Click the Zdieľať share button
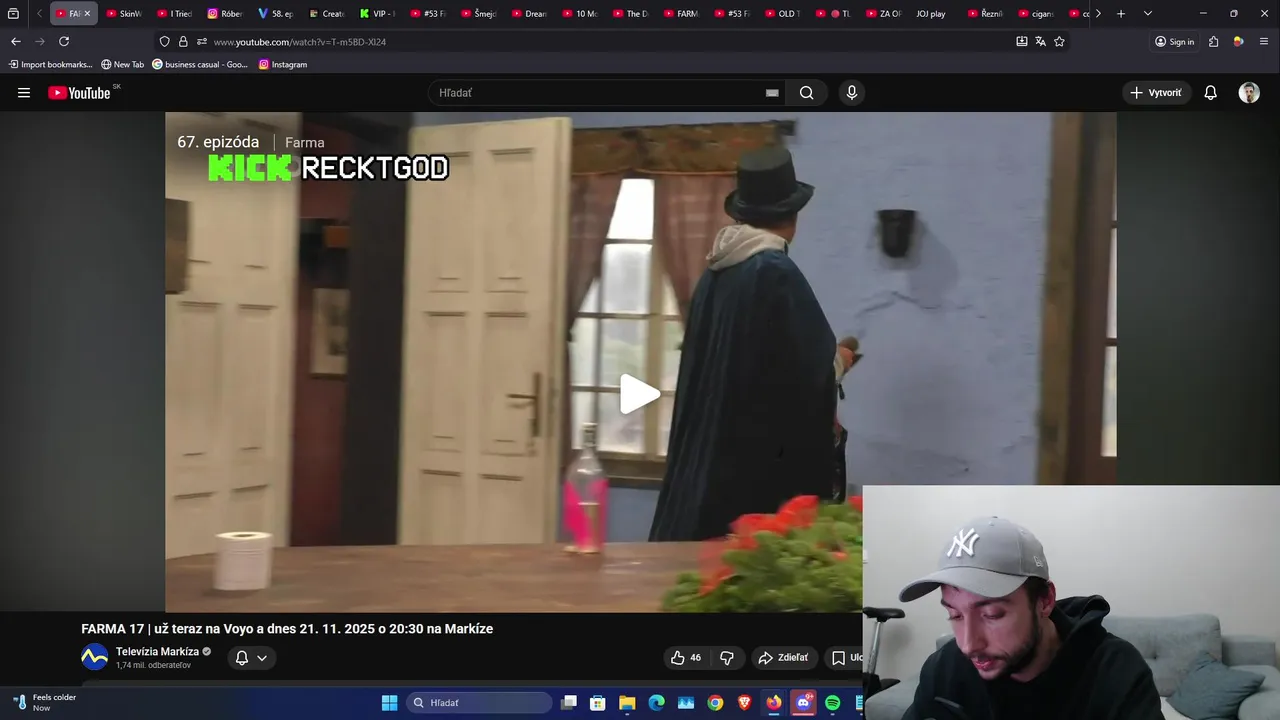 coord(783,657)
